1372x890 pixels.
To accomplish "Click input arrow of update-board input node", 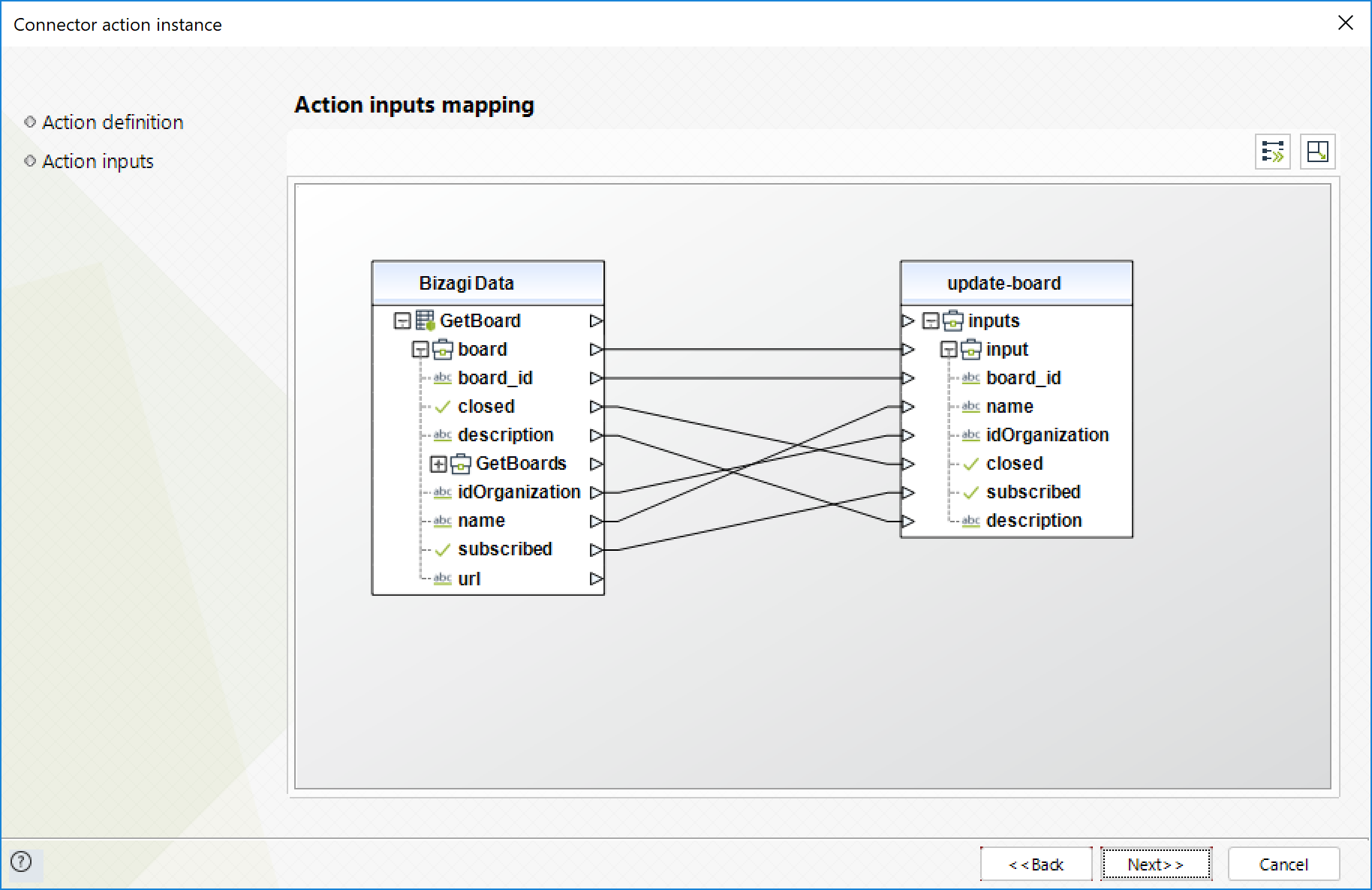I will point(908,349).
